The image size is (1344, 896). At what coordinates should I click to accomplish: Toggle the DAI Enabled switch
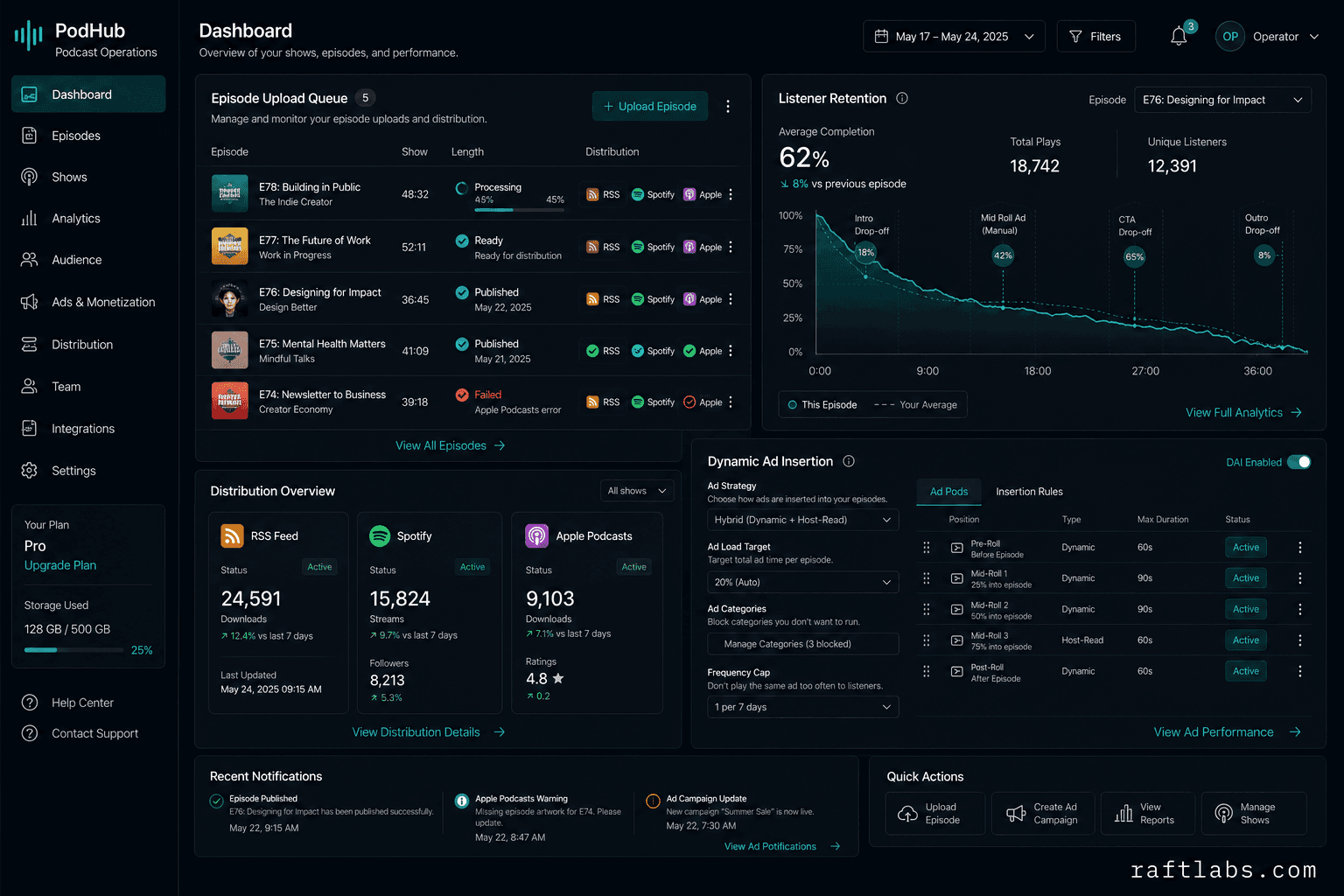coord(1298,462)
